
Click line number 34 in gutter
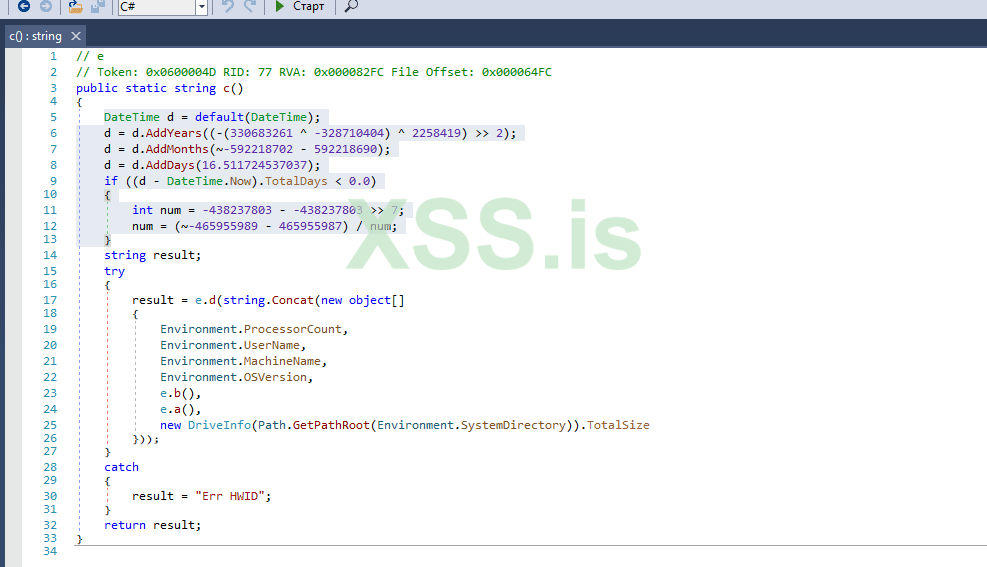[50, 551]
